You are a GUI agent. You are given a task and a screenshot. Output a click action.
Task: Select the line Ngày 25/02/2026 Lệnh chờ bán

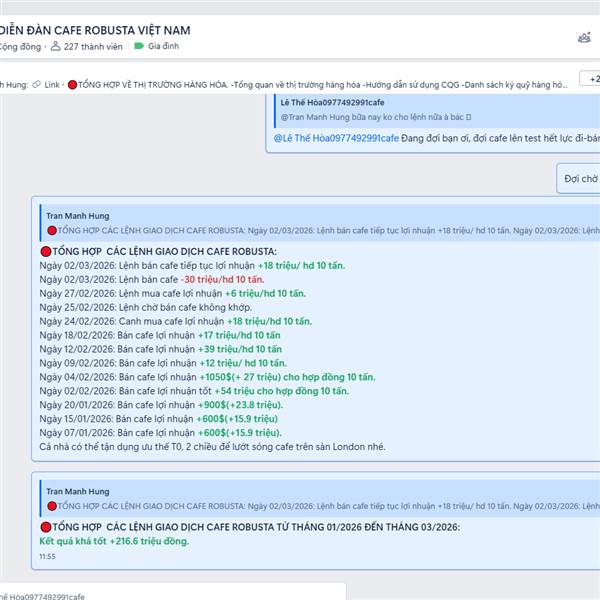coord(146,307)
